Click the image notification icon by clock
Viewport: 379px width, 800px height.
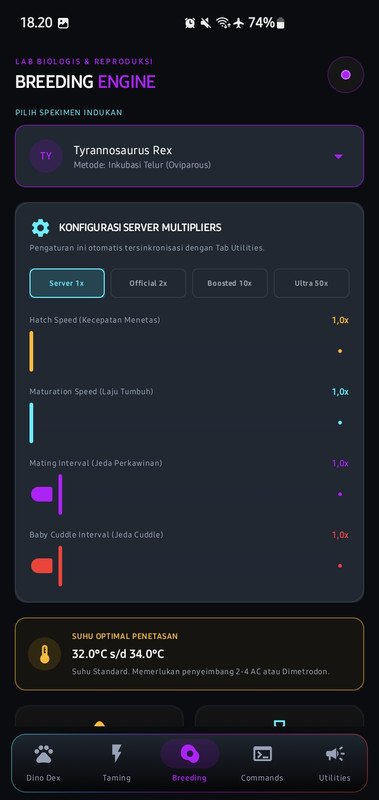tap(63, 23)
